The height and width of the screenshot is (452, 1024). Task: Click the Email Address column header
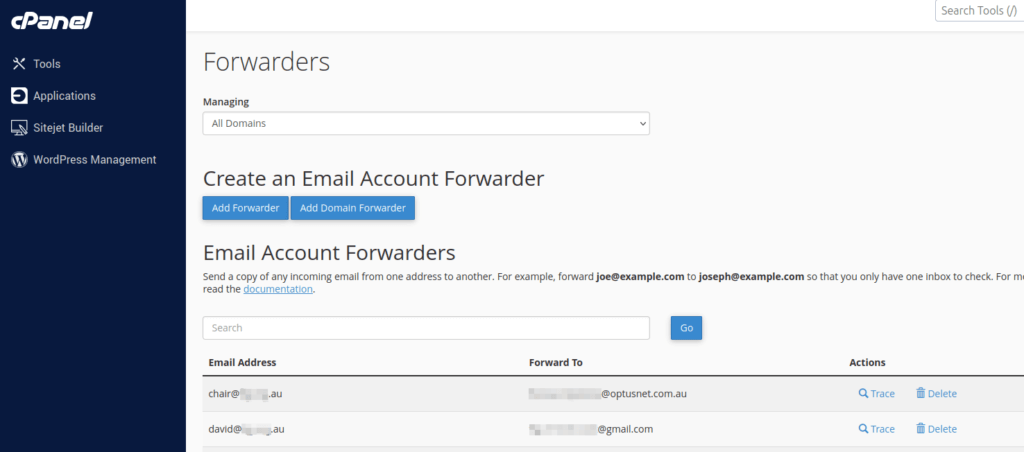[242, 362]
